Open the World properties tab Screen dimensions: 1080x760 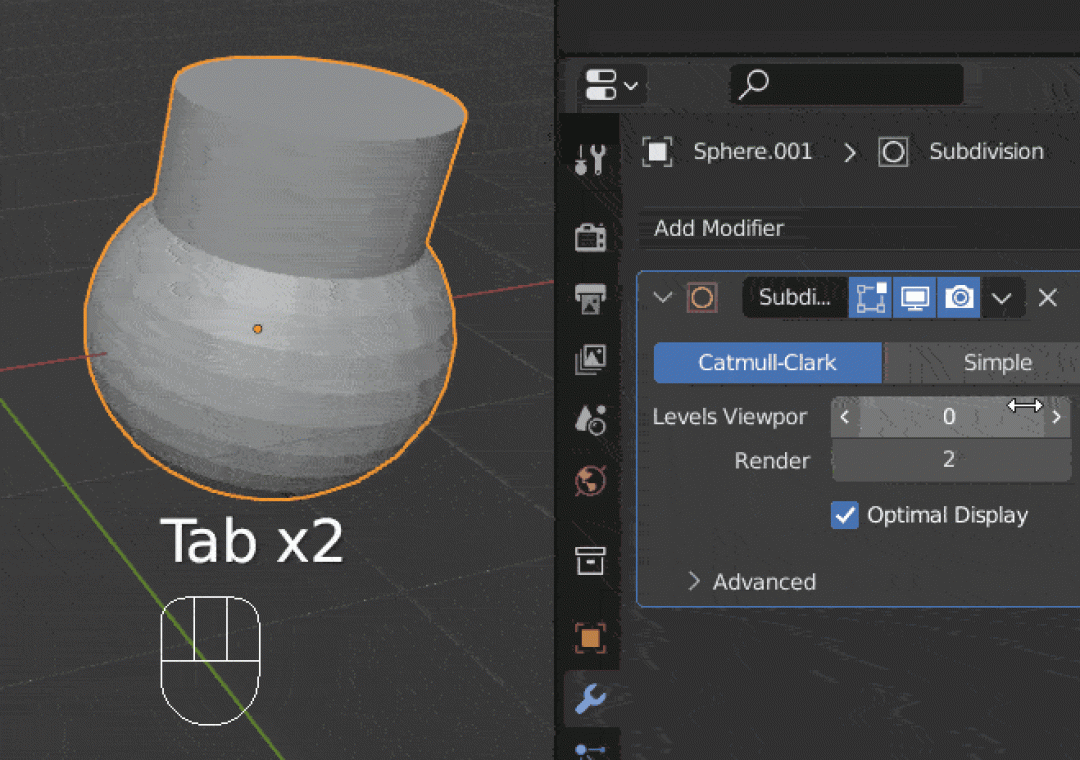pos(590,482)
